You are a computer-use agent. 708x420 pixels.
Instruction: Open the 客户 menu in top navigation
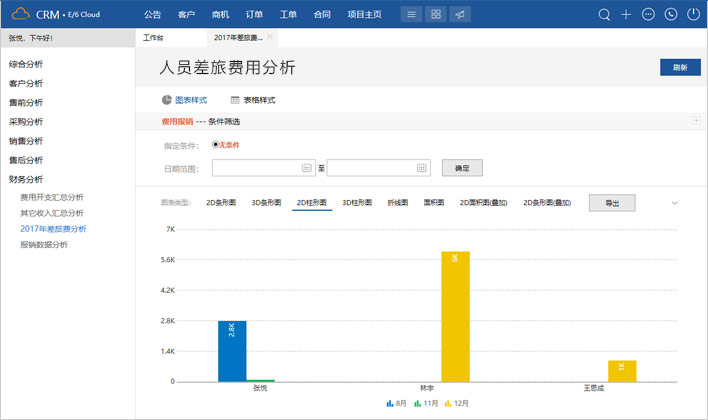(x=186, y=15)
